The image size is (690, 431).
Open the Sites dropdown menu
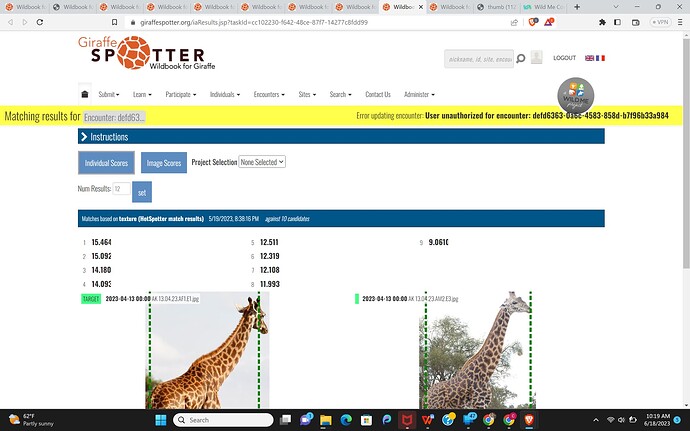[307, 94]
